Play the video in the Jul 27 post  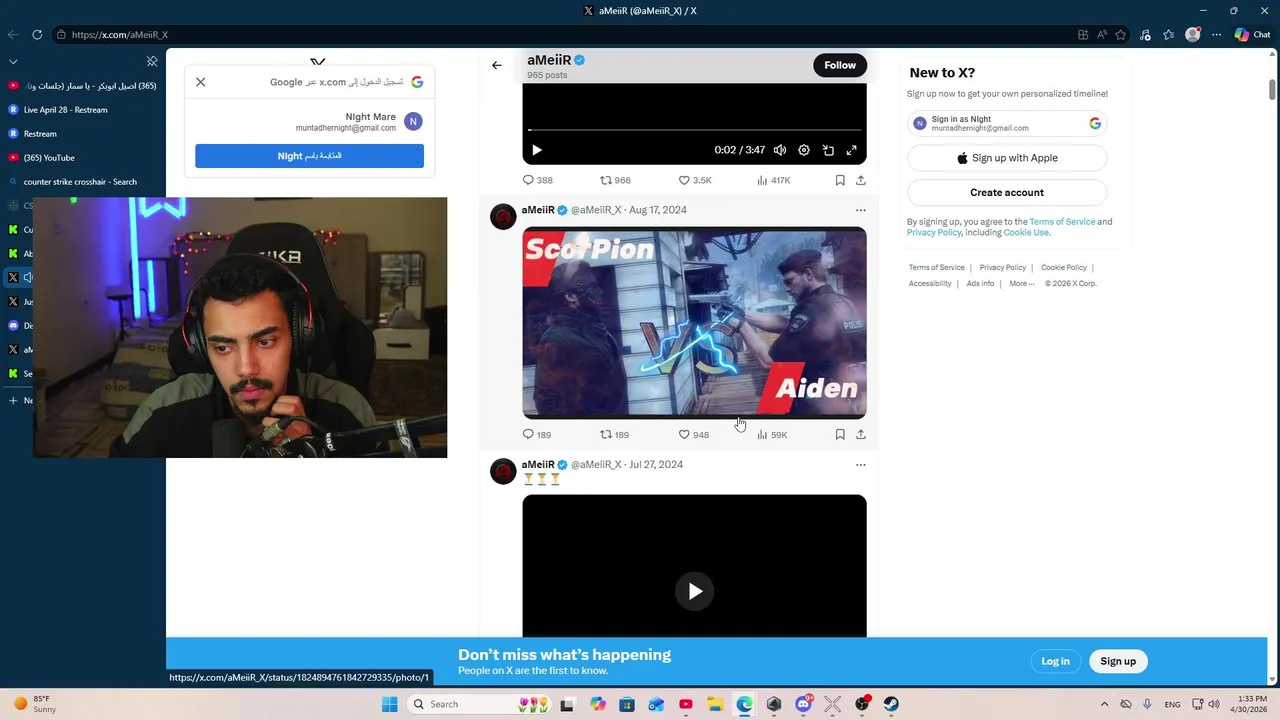click(695, 591)
